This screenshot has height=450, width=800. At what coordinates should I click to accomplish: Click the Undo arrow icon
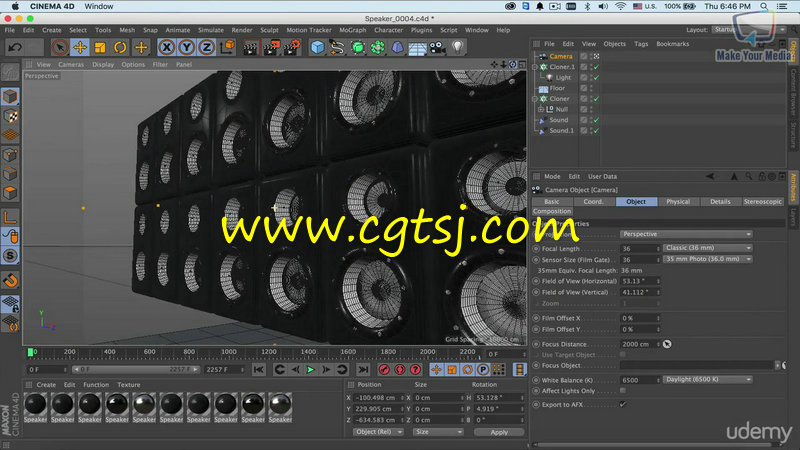(15, 47)
